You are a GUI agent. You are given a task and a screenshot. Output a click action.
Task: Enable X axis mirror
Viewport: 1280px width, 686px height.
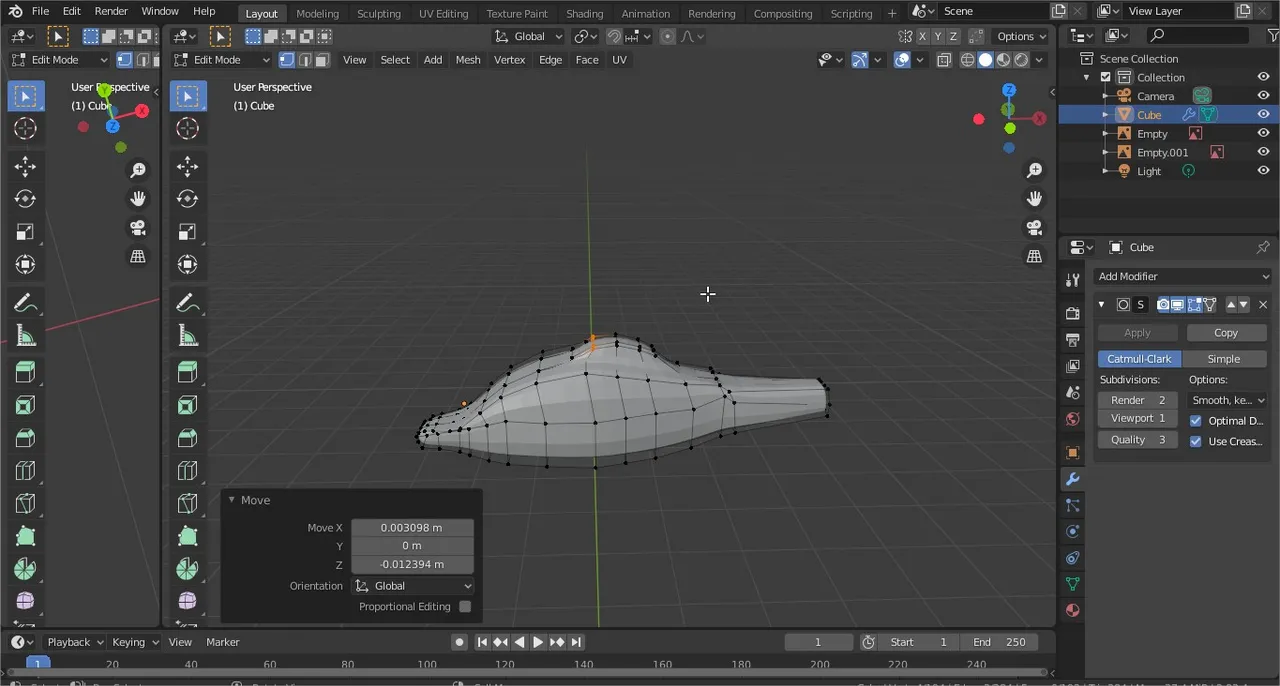(924, 36)
